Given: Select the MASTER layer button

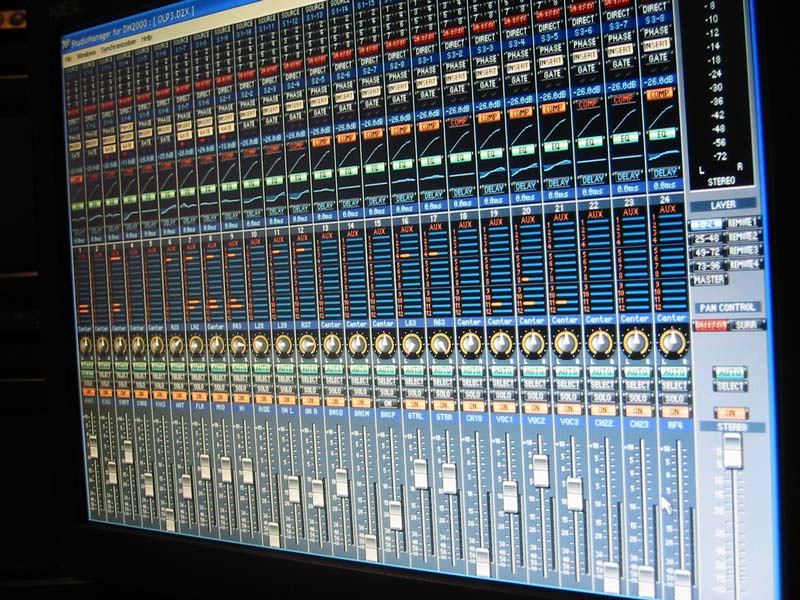Looking at the screenshot, I should pos(707,279).
